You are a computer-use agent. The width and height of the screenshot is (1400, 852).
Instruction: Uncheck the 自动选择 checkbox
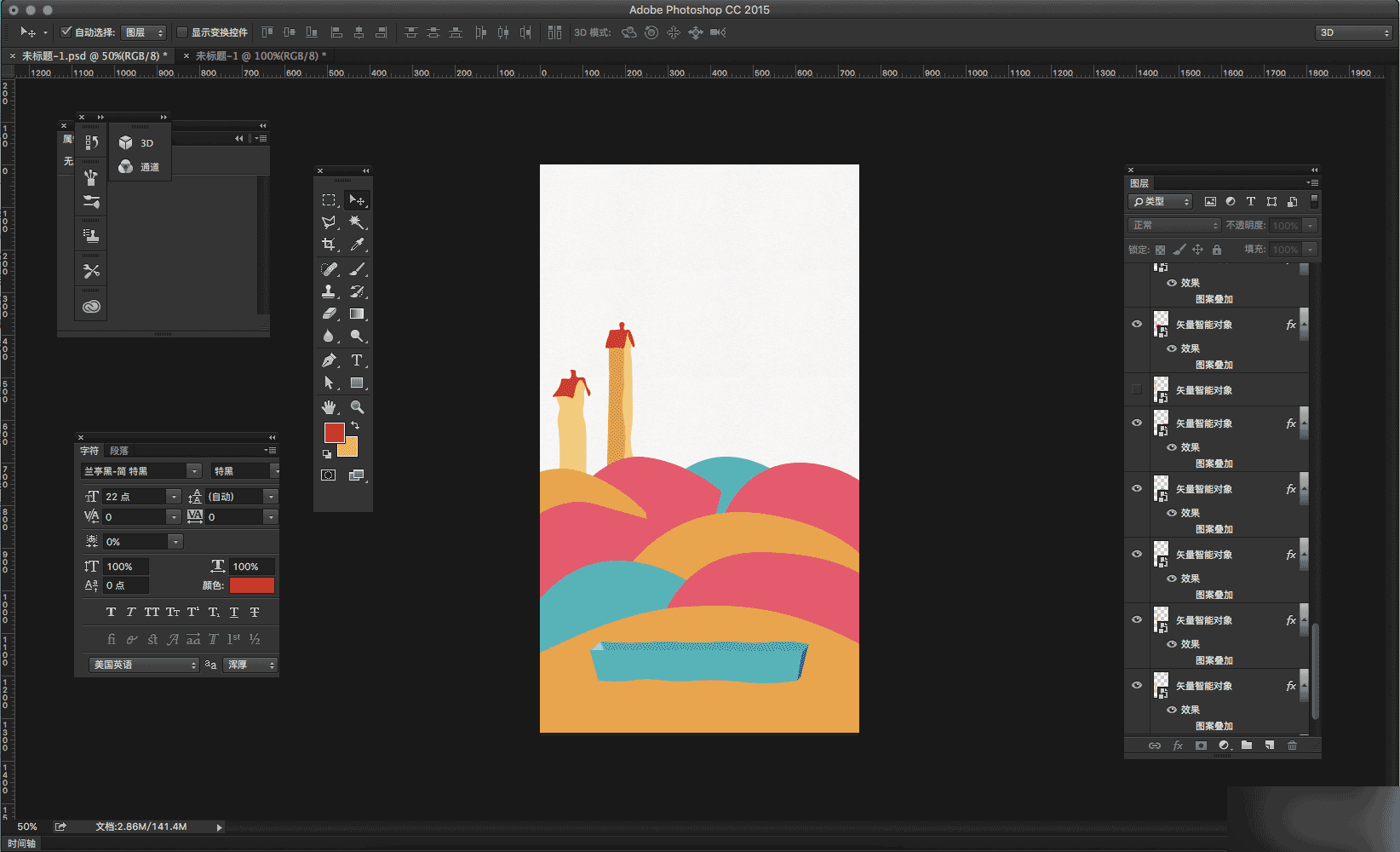66,32
